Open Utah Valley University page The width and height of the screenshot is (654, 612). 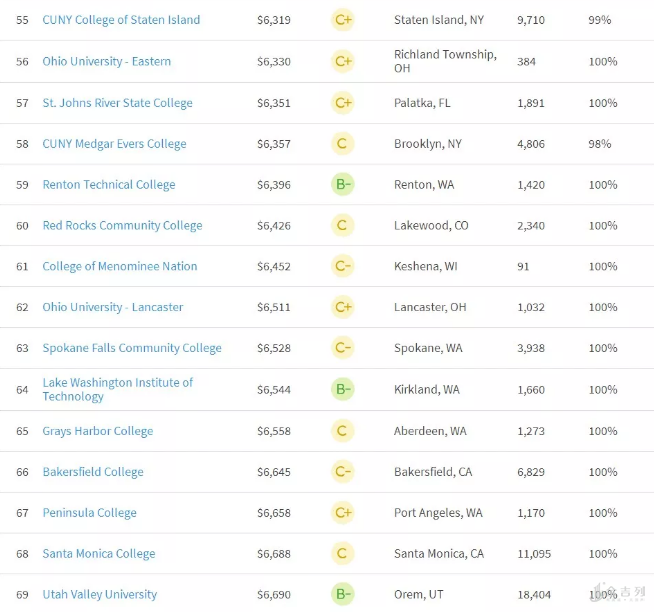click(x=99, y=595)
